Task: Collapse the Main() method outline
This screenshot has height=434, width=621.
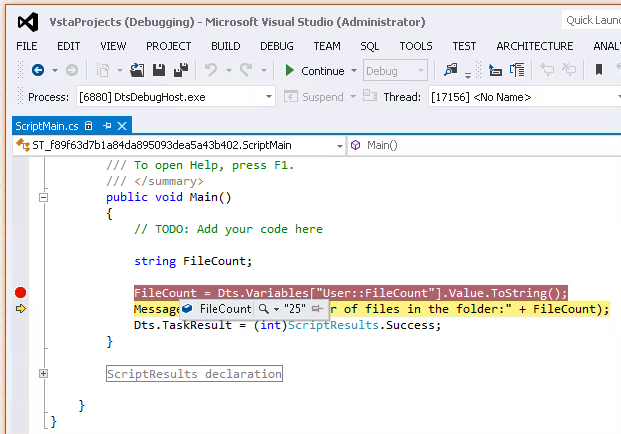Action: [43, 197]
